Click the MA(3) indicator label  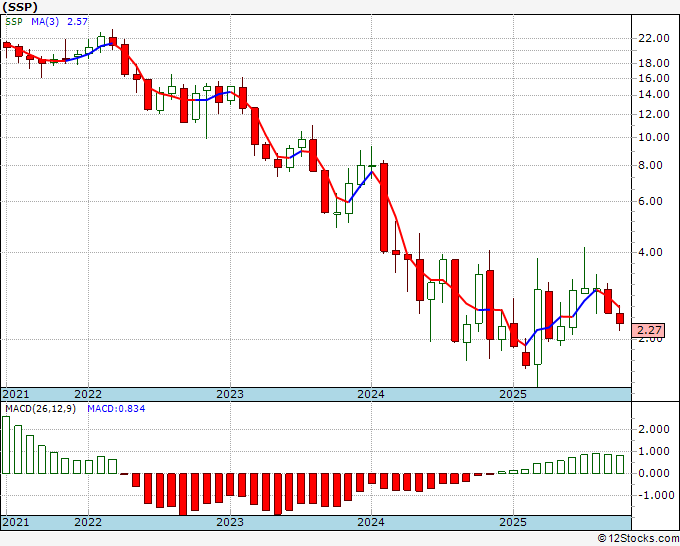point(45,22)
